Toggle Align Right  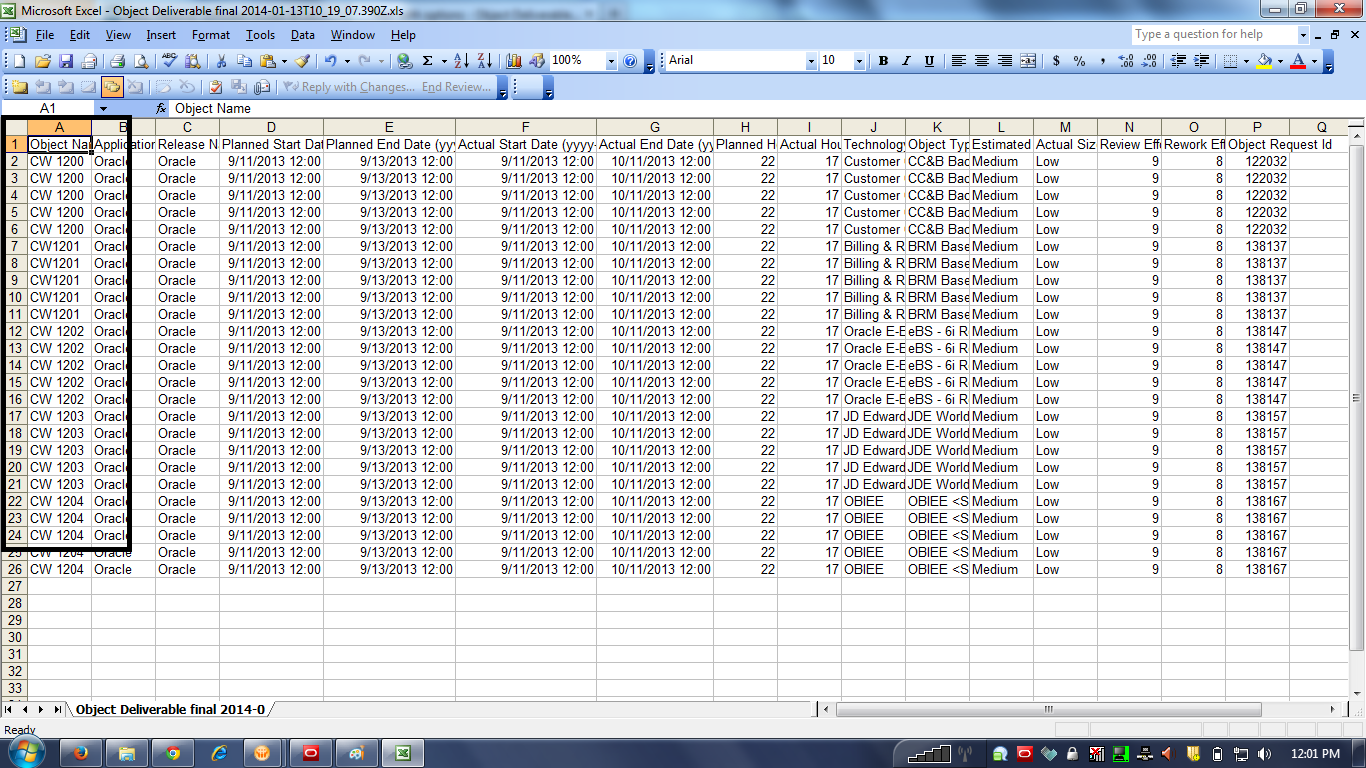[1005, 61]
